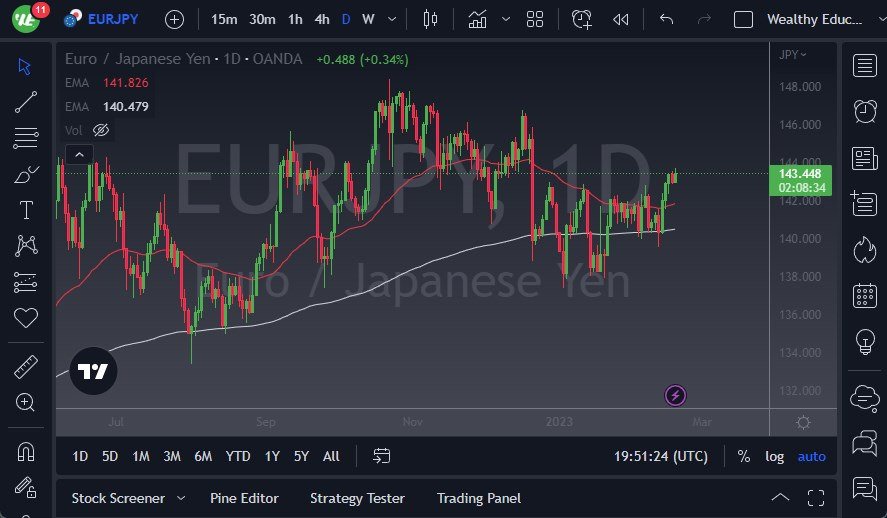Select the trend line drawing tool
887x518 pixels.
[26, 101]
